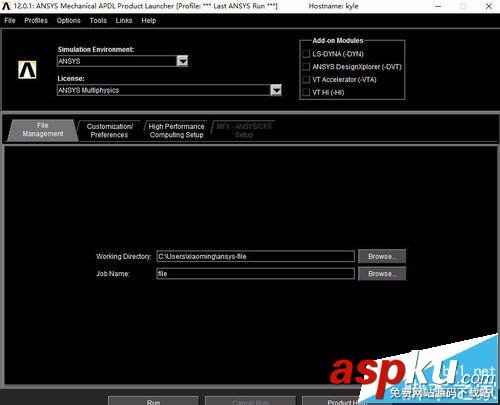Minimize the launcher window
Screen dimensions: 500x405
tap(439, 6)
